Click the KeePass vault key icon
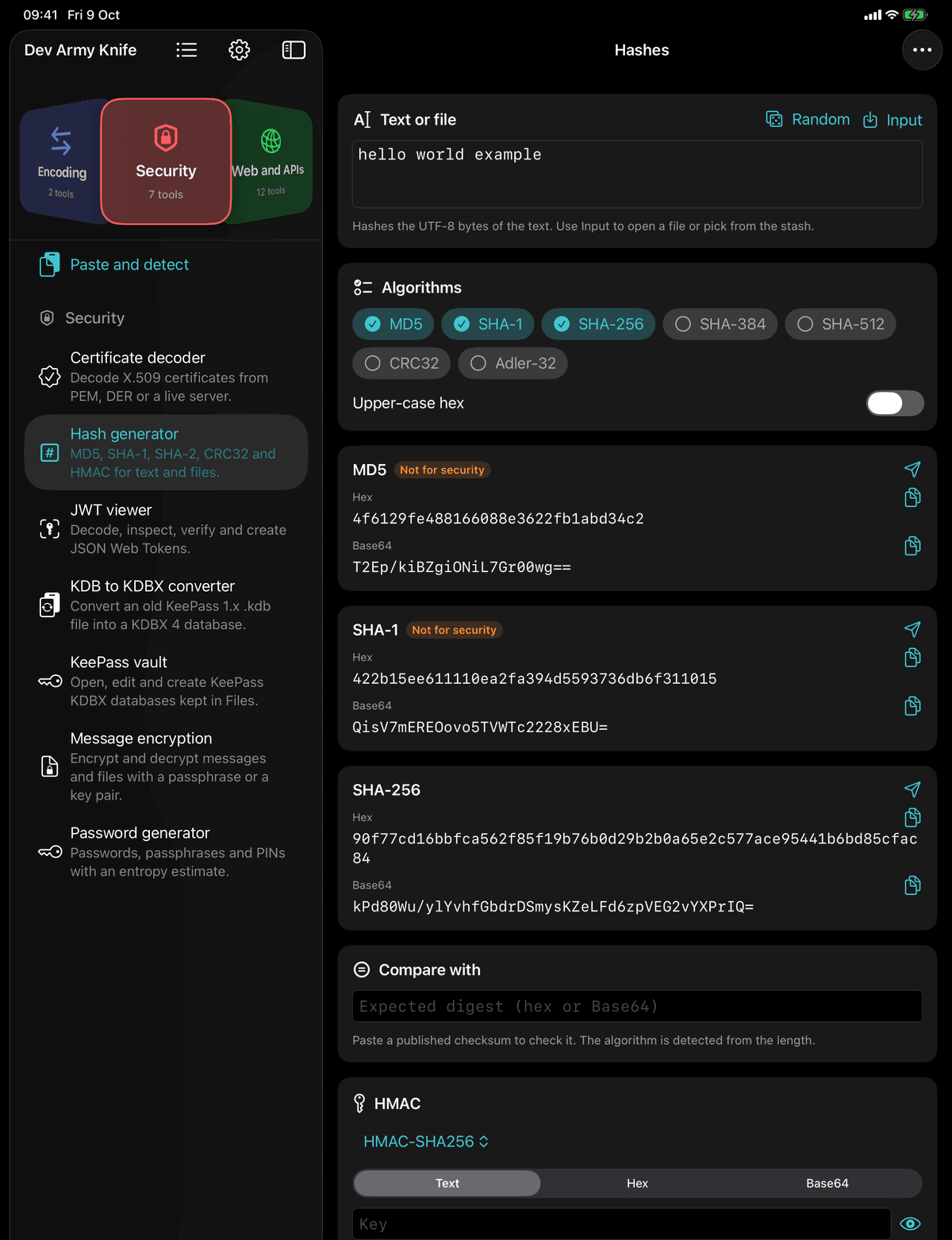 coord(49,681)
